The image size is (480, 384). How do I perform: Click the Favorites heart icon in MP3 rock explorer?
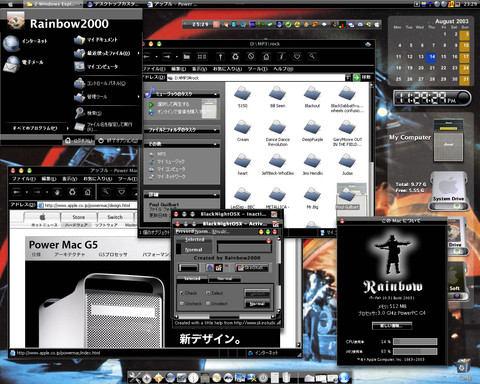pyautogui.click(x=297, y=57)
